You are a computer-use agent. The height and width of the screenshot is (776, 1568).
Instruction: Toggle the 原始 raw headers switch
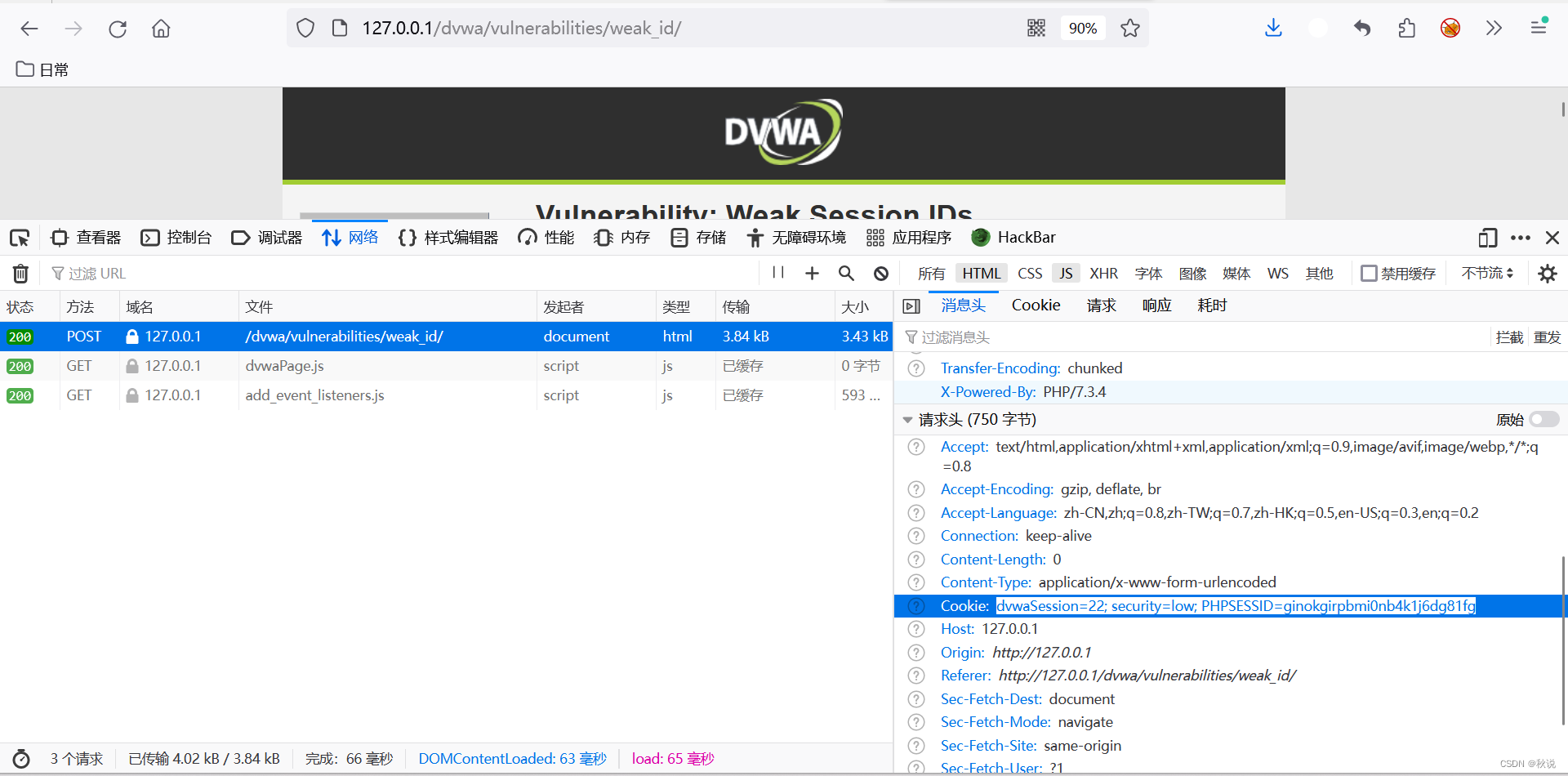point(1544,420)
